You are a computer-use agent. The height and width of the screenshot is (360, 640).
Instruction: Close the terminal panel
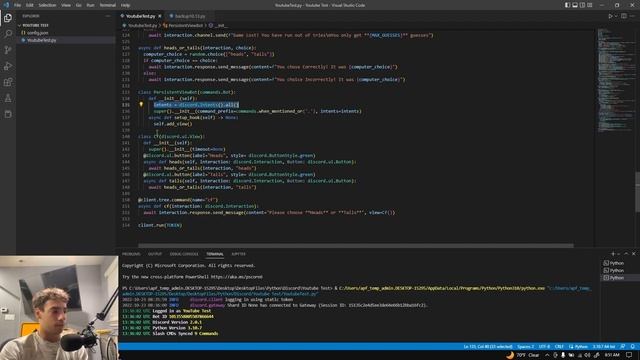(x=633, y=254)
